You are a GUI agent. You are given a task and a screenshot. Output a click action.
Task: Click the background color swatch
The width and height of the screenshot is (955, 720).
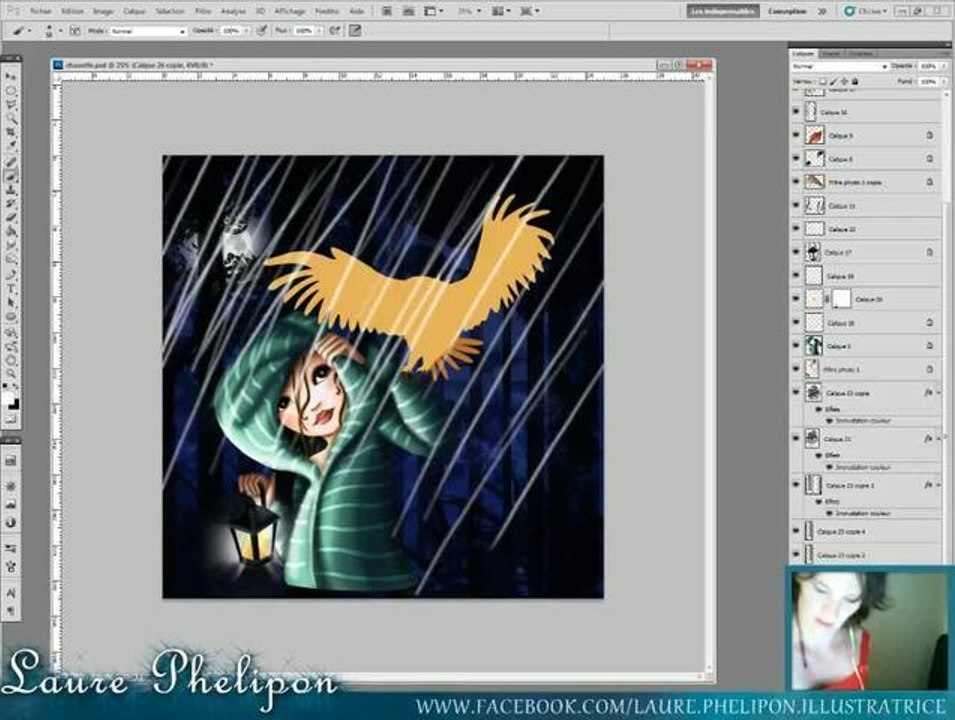pyautogui.click(x=14, y=404)
